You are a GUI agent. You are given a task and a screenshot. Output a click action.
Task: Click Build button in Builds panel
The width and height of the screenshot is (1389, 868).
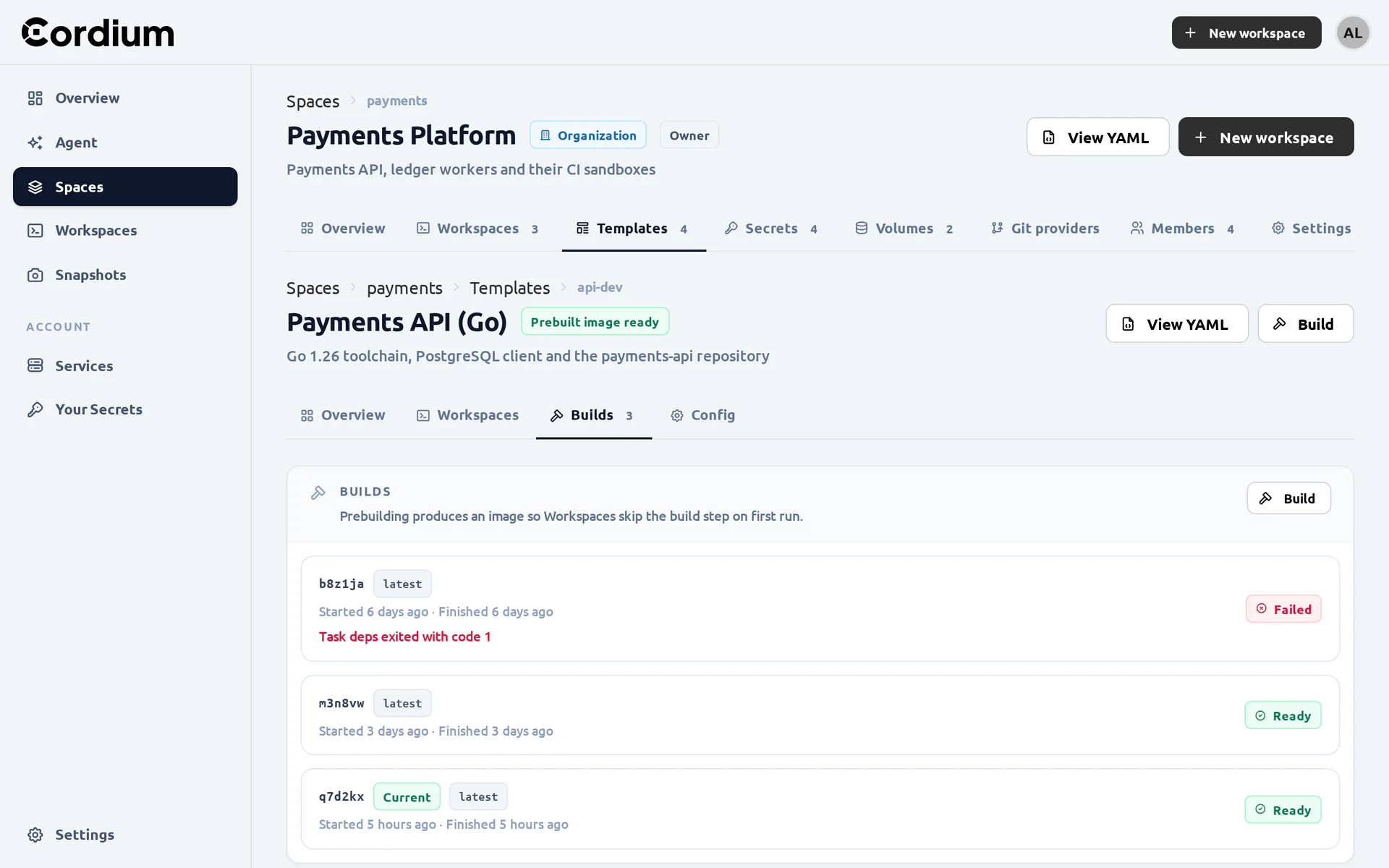[1288, 498]
